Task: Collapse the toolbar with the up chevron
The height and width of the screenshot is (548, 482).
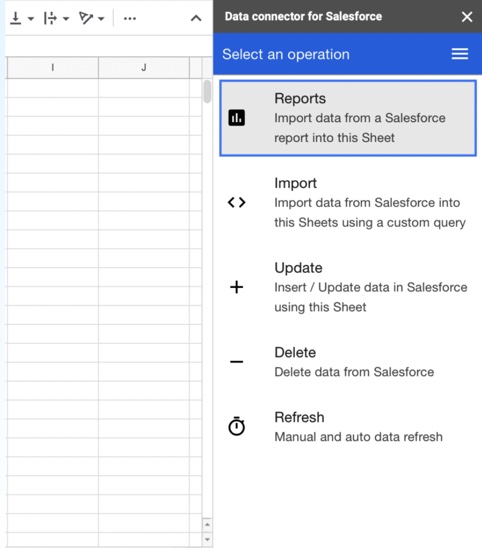Action: pyautogui.click(x=196, y=18)
